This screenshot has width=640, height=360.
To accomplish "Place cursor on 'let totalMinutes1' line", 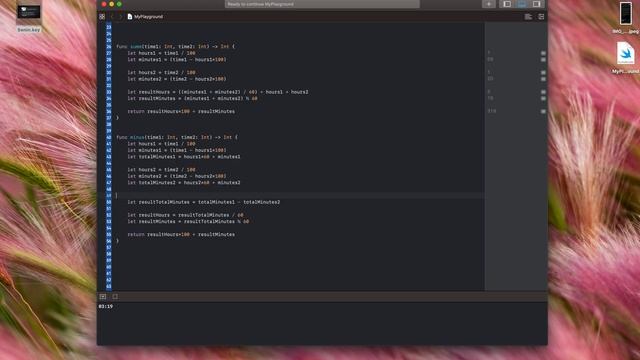I will [184, 157].
